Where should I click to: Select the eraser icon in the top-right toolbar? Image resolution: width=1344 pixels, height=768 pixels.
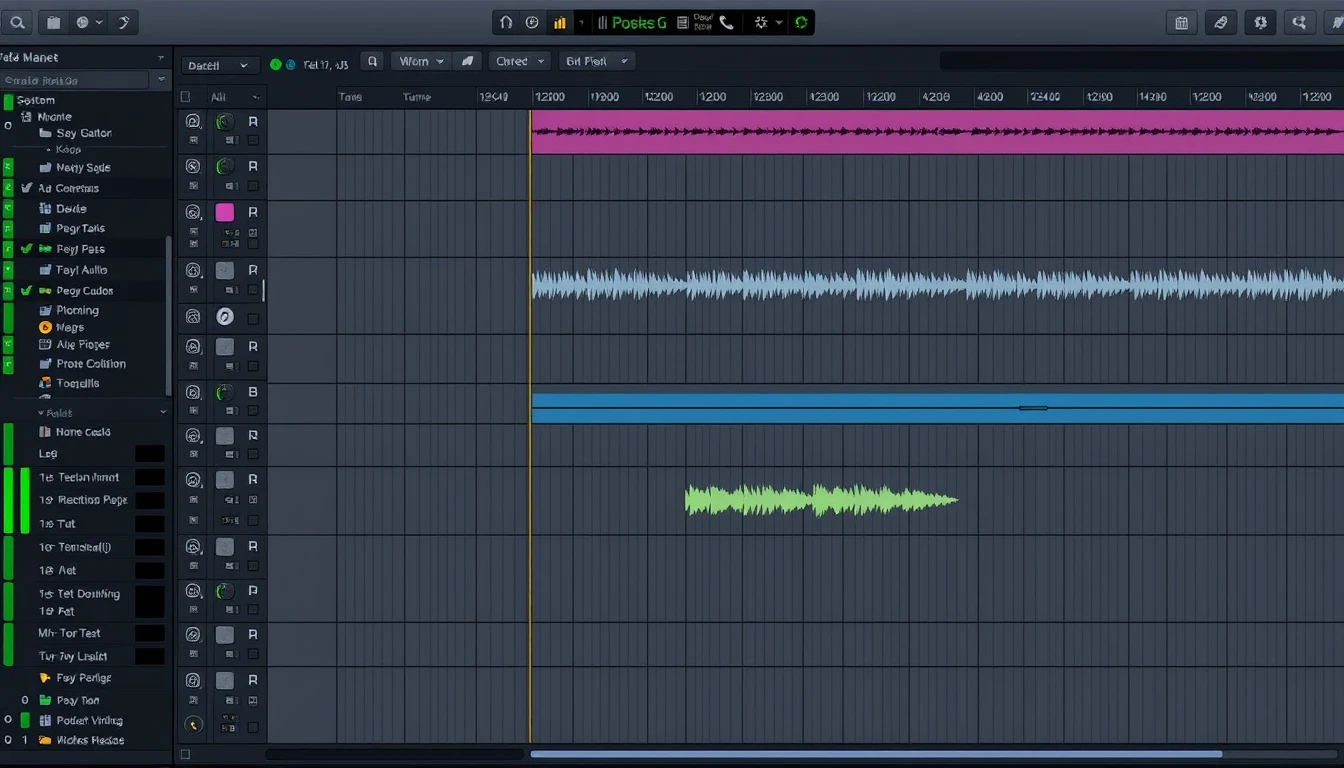pos(1220,21)
